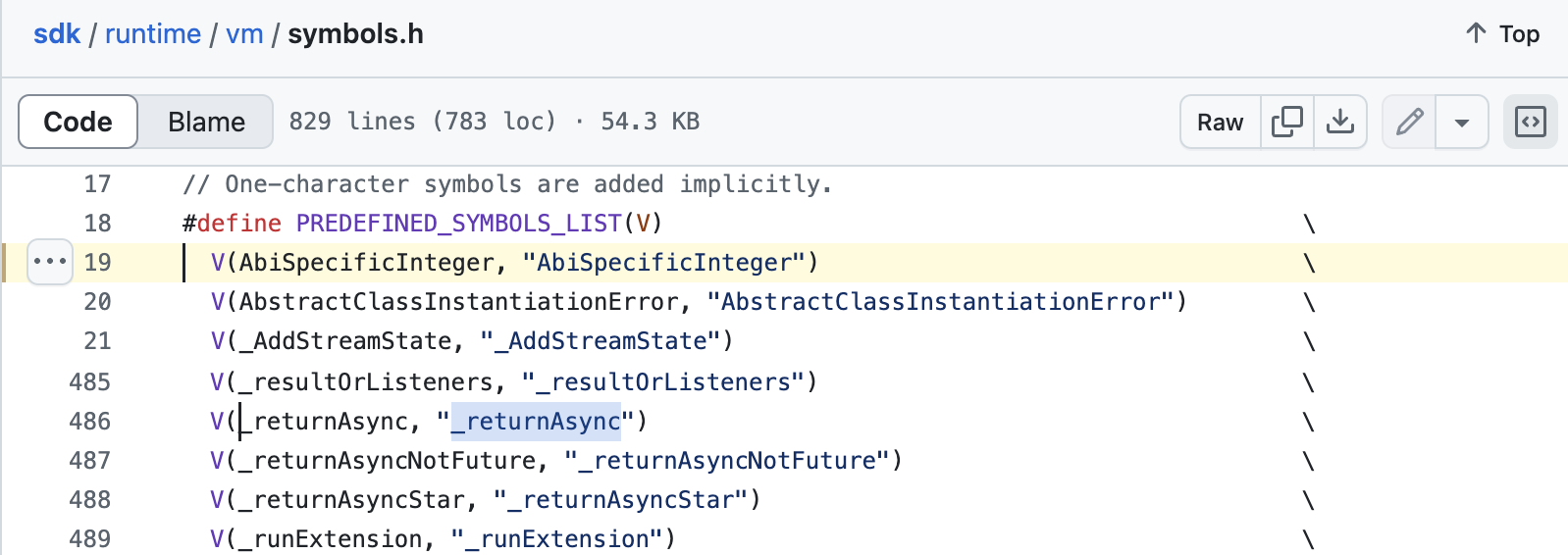Click PREDEFINED_SYMBOLS_LIST macro name
The width and height of the screenshot is (1568, 555).
(458, 224)
